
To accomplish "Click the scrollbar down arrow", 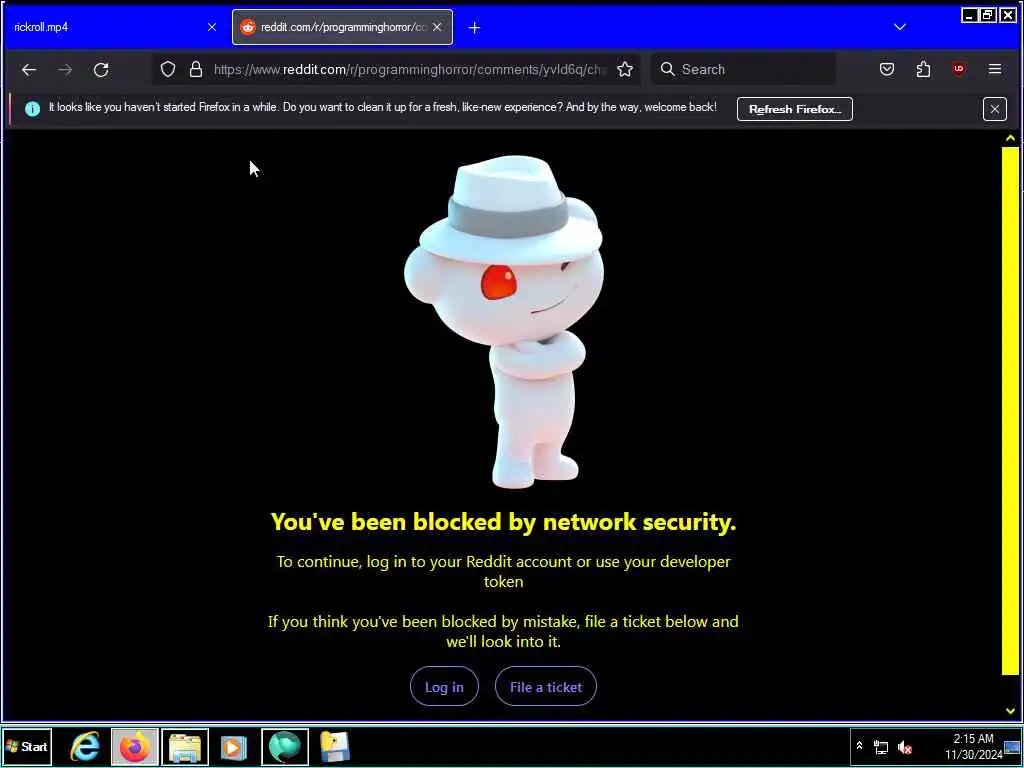I will click(x=1010, y=711).
